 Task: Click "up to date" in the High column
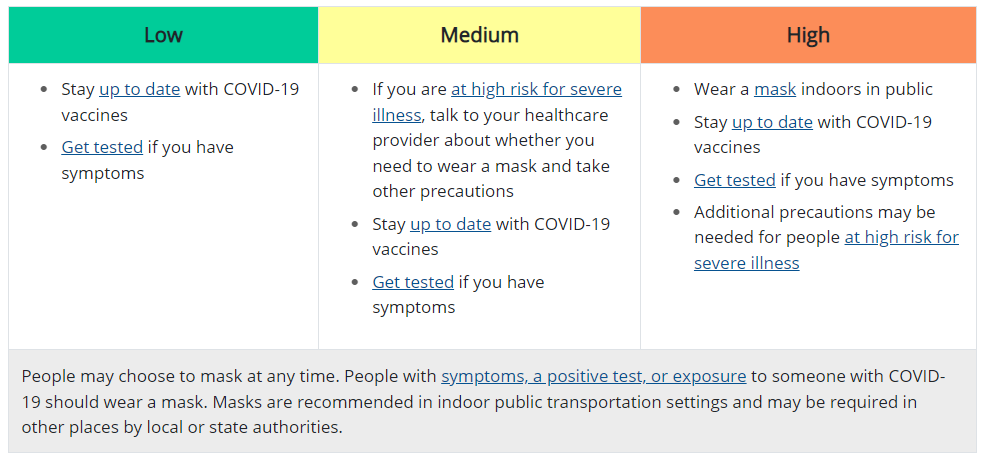(772, 122)
